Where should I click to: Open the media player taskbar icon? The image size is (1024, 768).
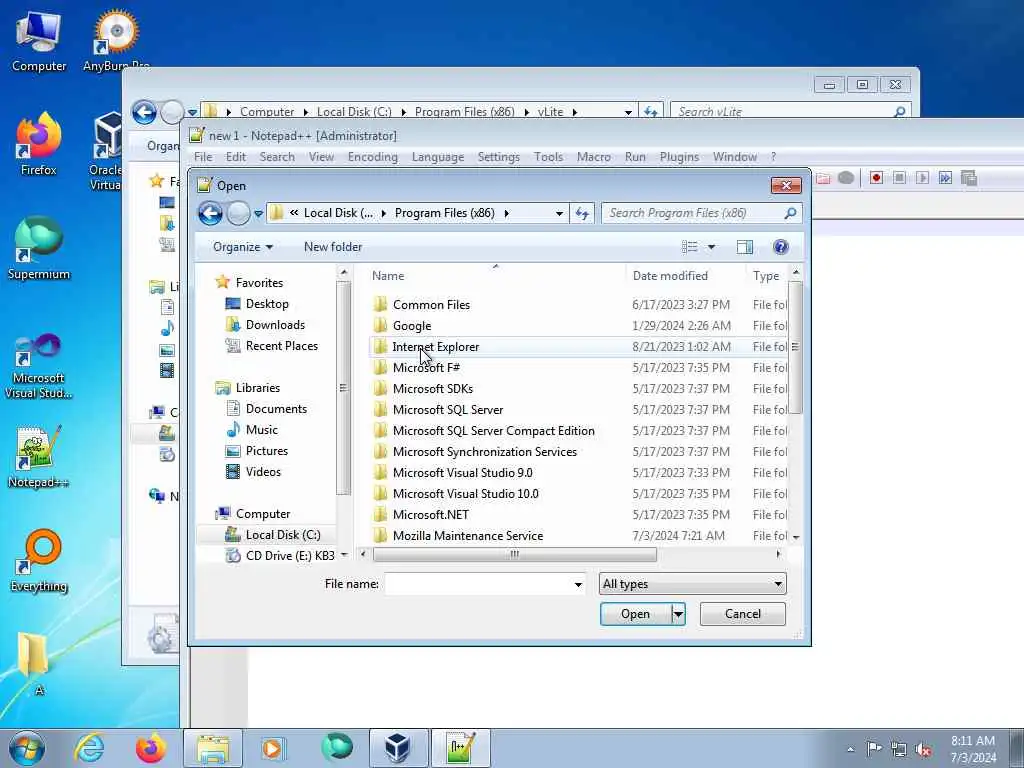tap(272, 748)
